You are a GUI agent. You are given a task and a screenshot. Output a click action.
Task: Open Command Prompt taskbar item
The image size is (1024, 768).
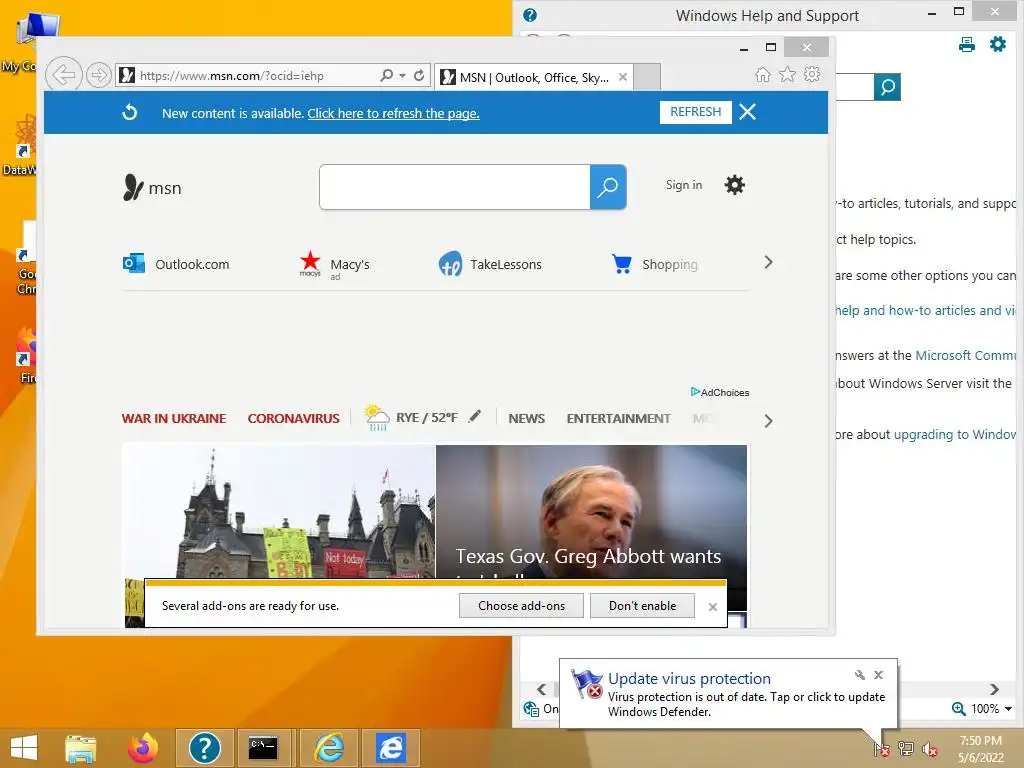click(263, 748)
